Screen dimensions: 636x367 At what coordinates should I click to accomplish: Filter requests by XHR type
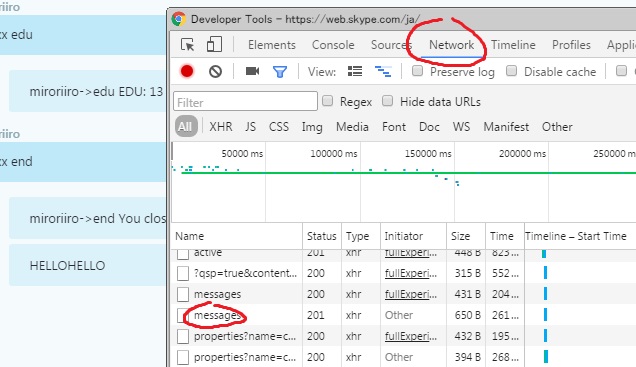[x=221, y=127]
